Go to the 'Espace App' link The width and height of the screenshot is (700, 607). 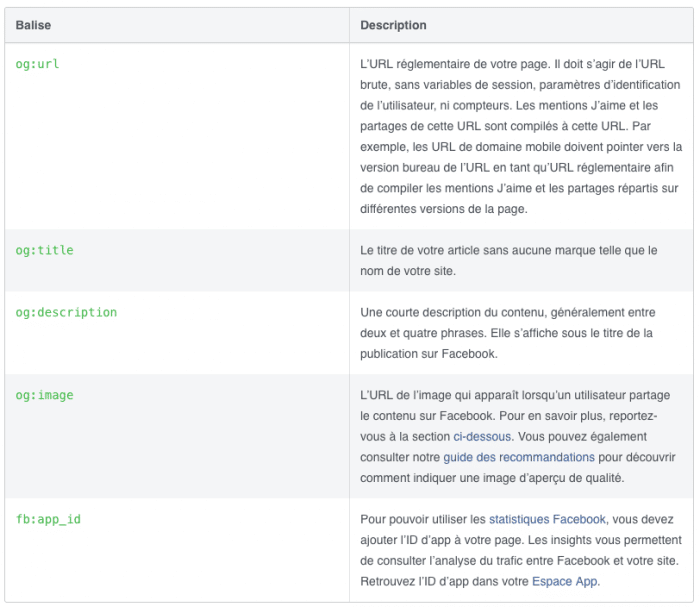point(565,581)
